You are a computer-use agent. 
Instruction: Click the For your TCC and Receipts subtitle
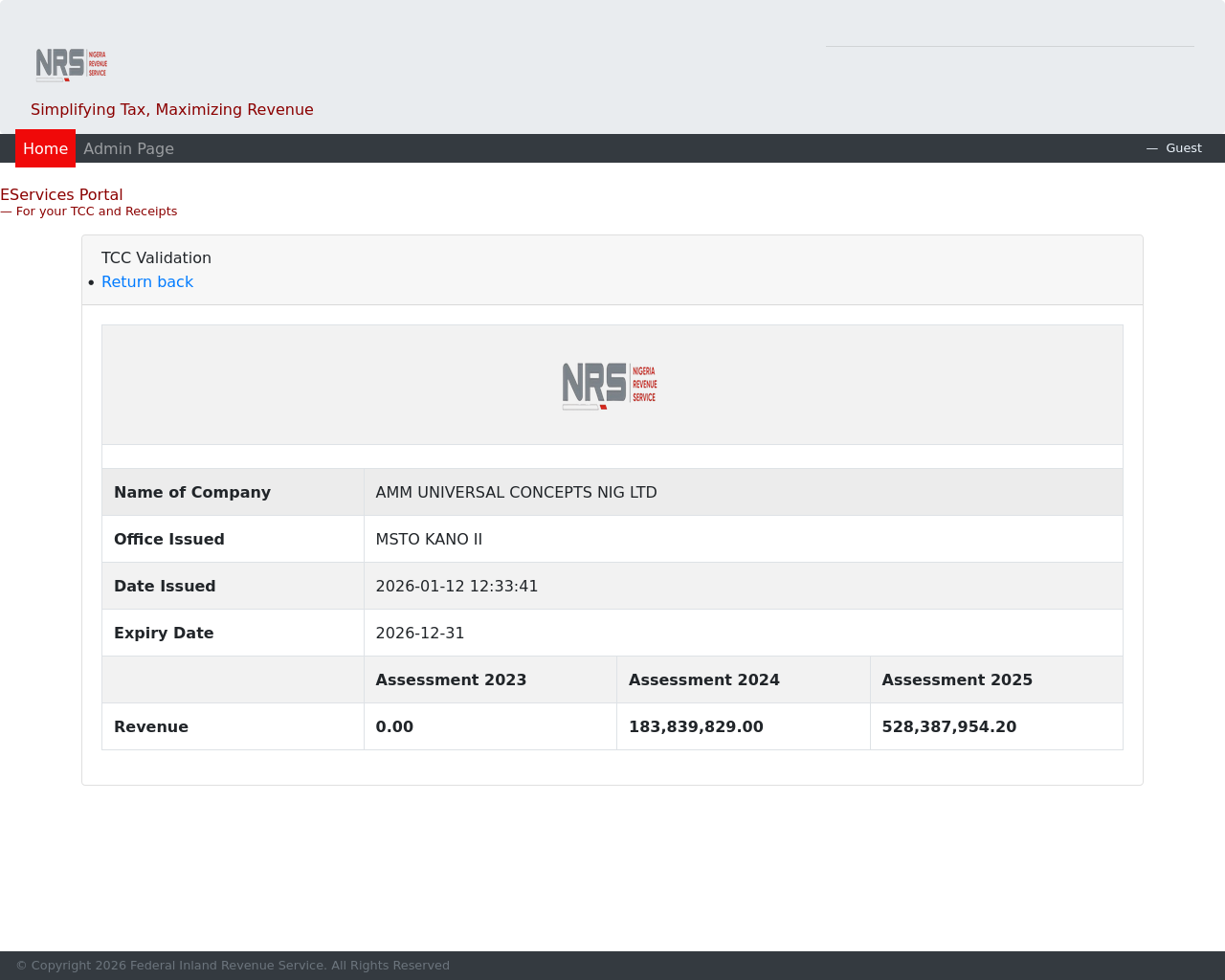97,212
